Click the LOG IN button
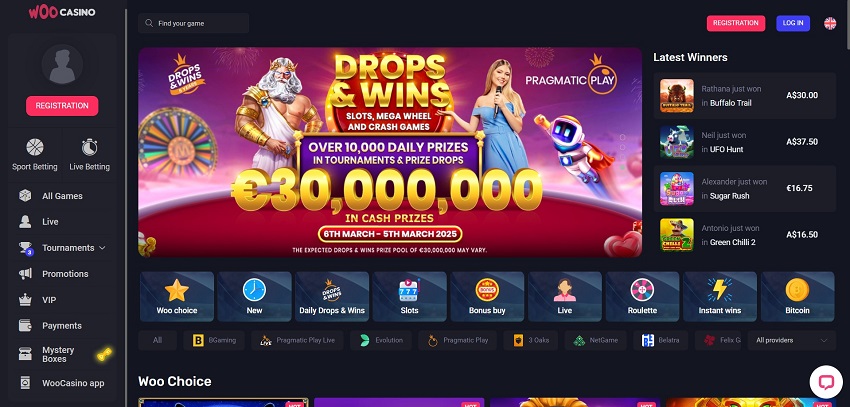The image size is (850, 407). [x=793, y=23]
